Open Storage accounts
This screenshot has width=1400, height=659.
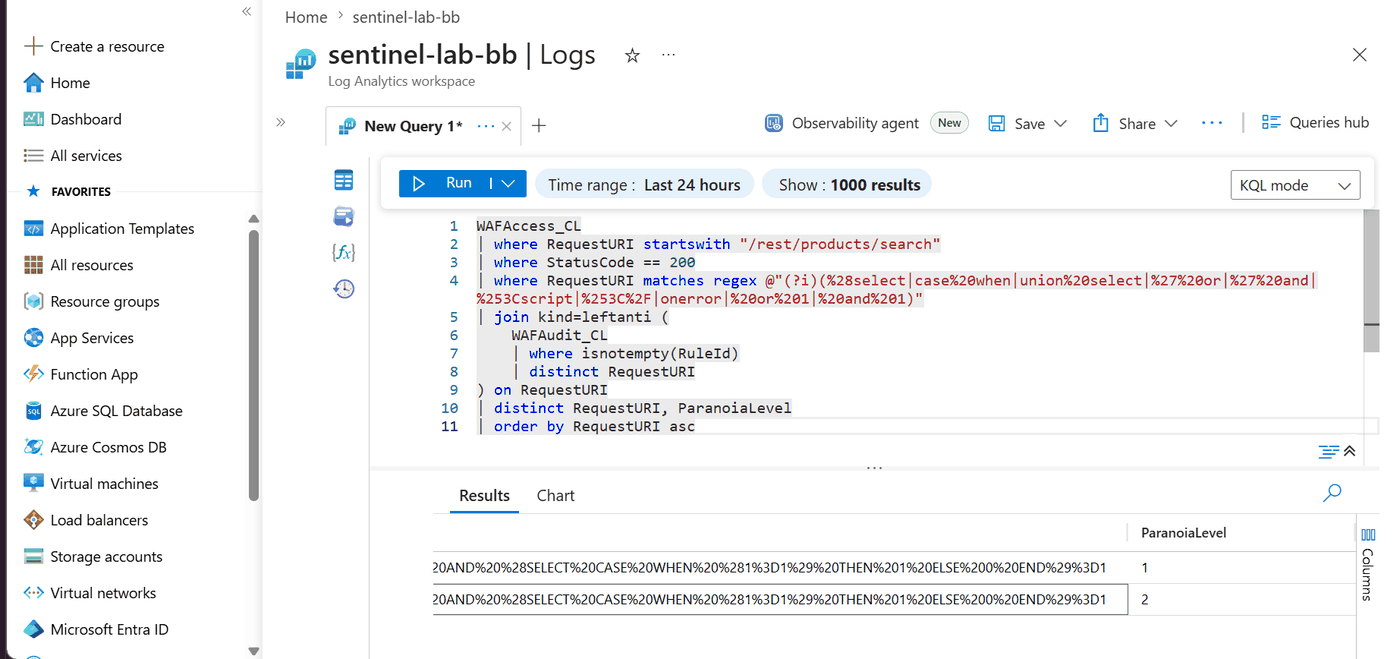pos(106,556)
